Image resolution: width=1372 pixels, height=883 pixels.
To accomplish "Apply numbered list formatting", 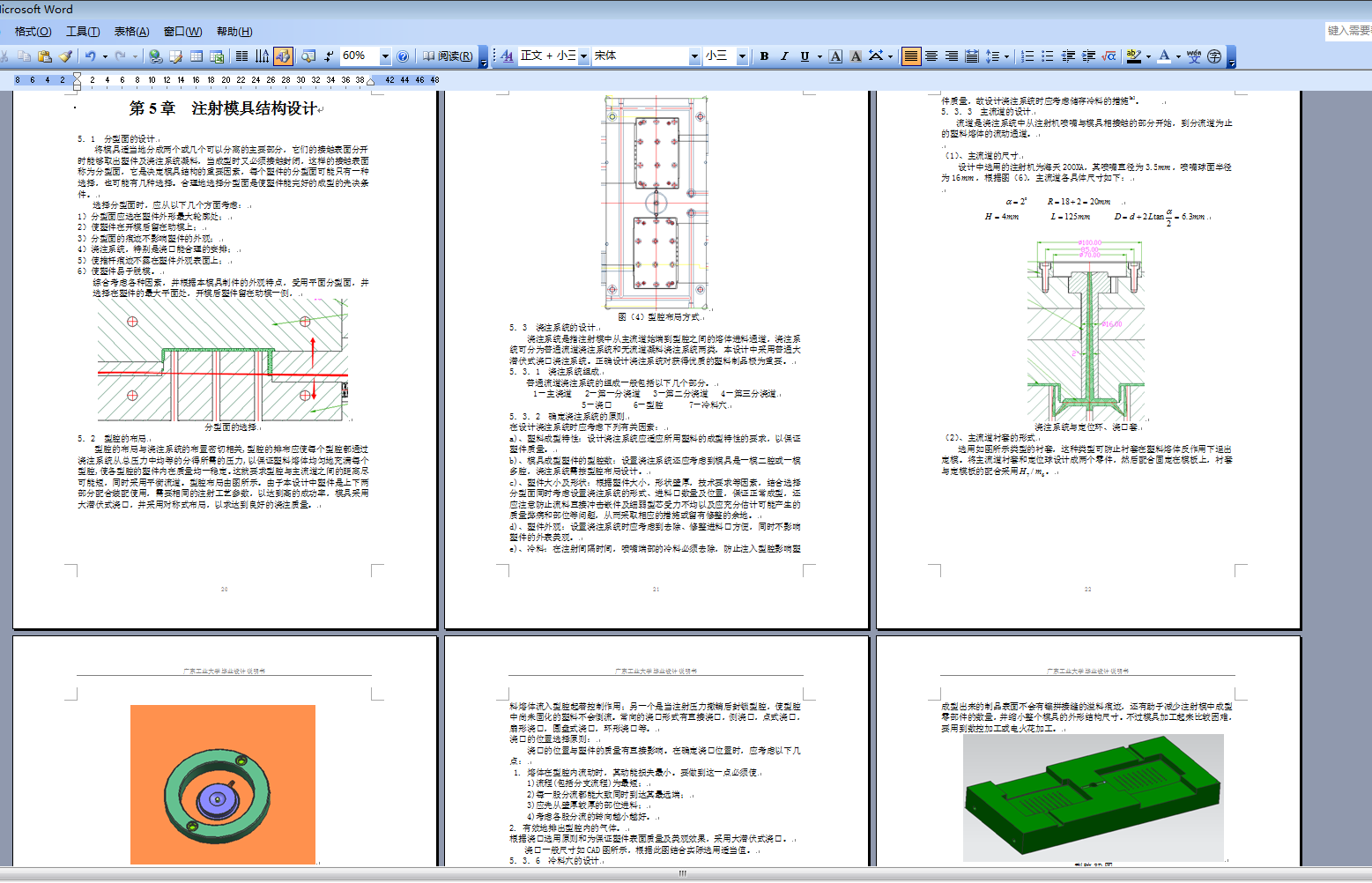I will [1027, 56].
